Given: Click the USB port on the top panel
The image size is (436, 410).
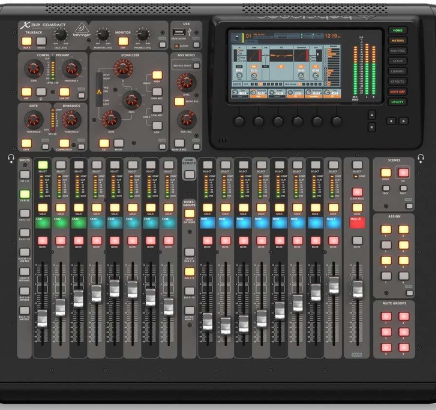Looking at the screenshot, I should point(179,33).
